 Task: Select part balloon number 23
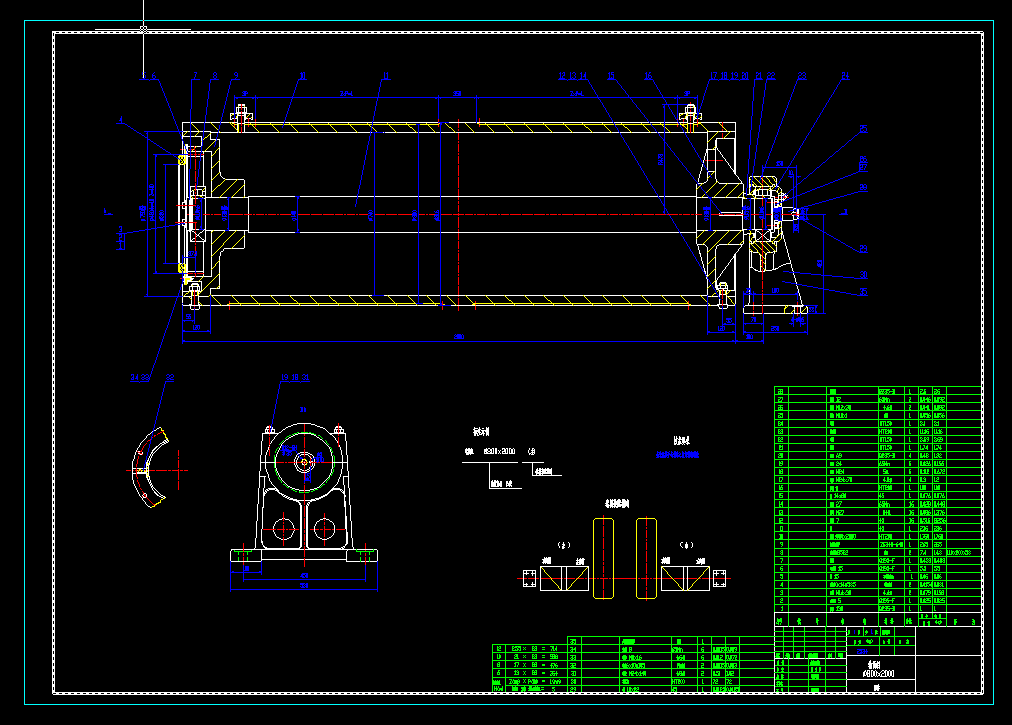pos(802,76)
